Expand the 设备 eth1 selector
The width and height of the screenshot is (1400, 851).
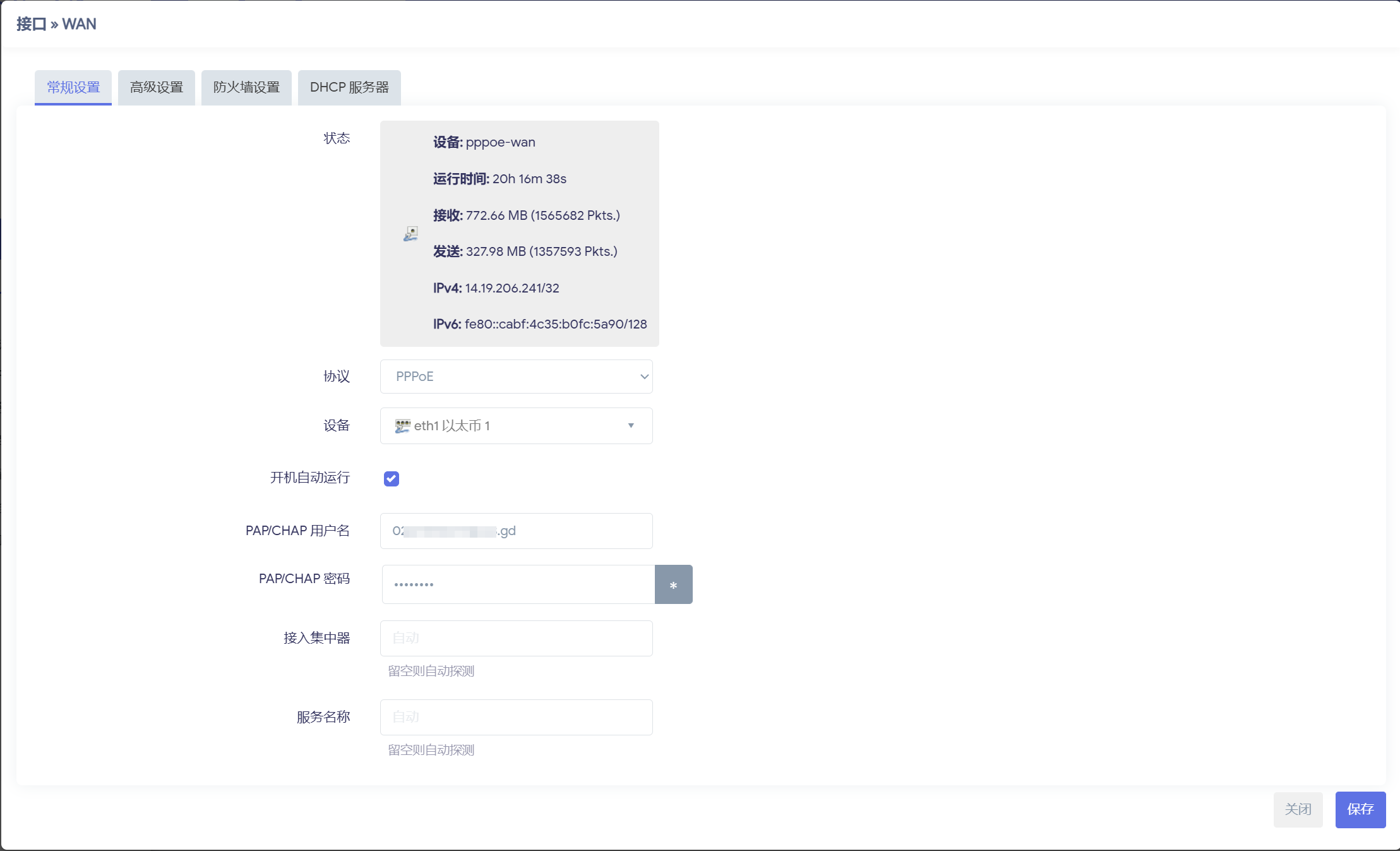pyautogui.click(x=505, y=426)
